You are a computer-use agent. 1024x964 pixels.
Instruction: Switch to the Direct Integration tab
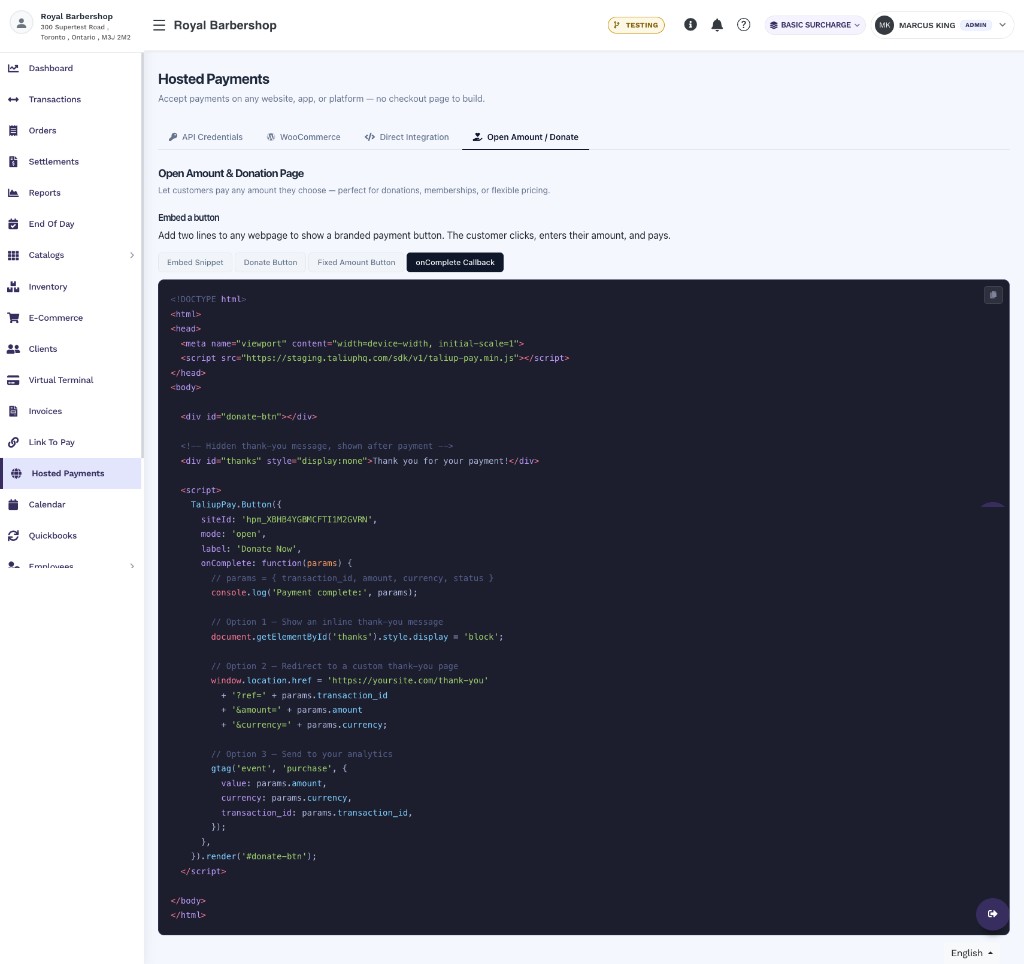[x=407, y=137]
